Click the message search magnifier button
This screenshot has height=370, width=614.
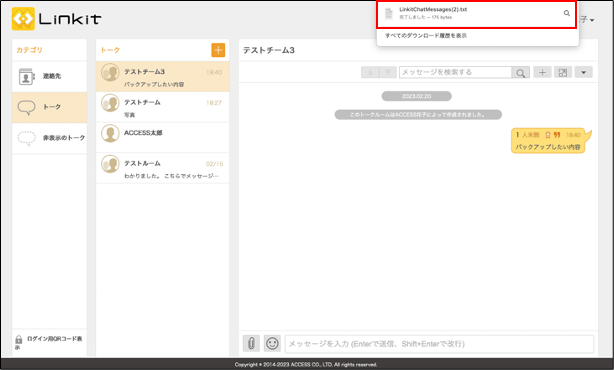[520, 73]
